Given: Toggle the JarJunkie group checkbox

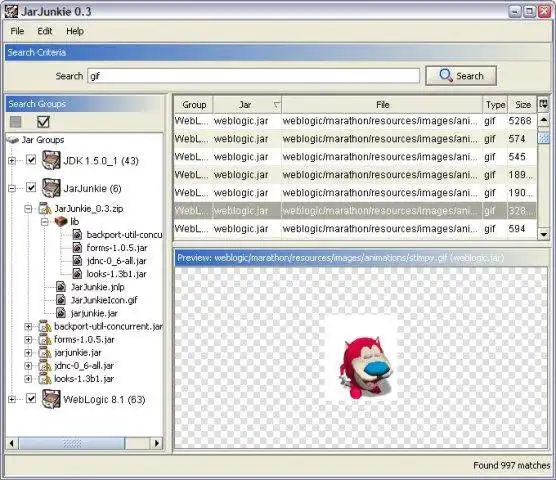Looking at the screenshot, I should [x=31, y=187].
